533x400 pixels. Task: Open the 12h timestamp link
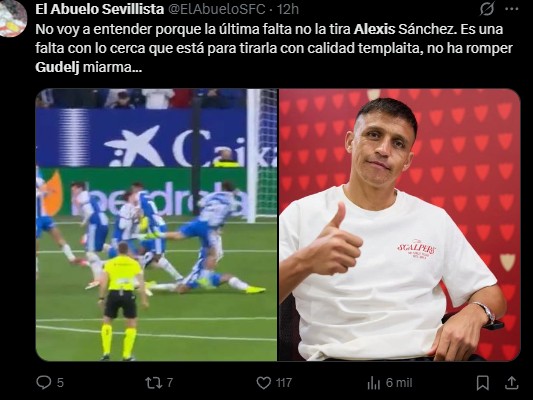pos(288,9)
